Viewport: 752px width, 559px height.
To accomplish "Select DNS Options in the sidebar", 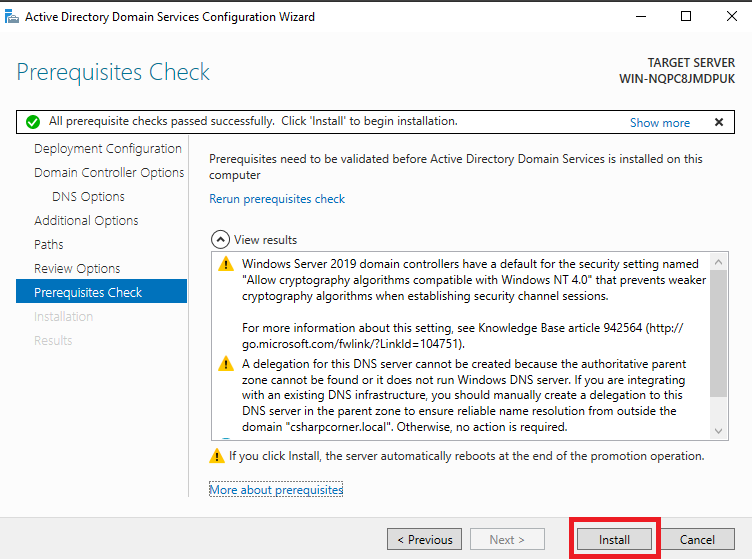I will coord(88,196).
